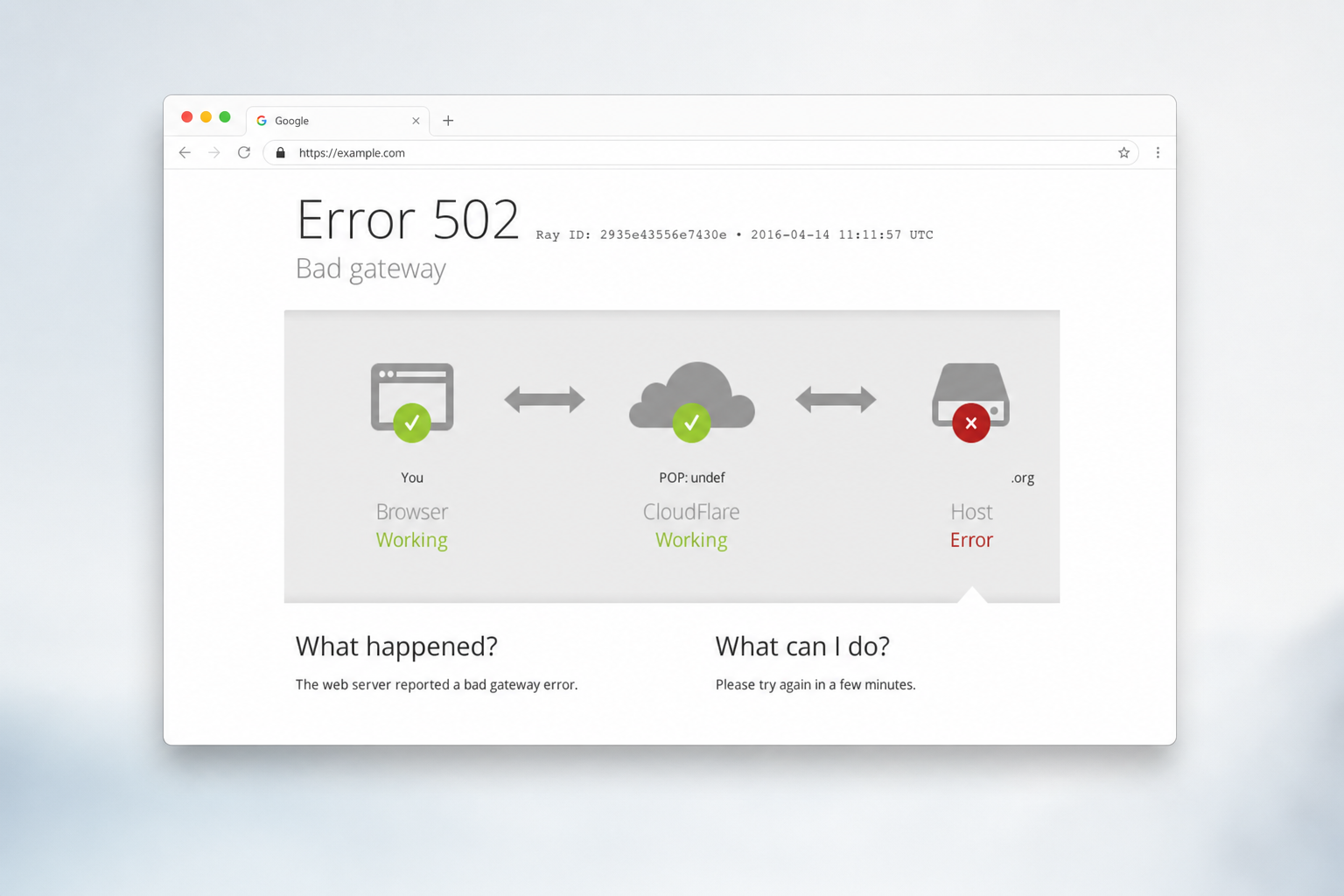Select the Google tab
The image size is (1344, 896).
pyautogui.click(x=338, y=121)
